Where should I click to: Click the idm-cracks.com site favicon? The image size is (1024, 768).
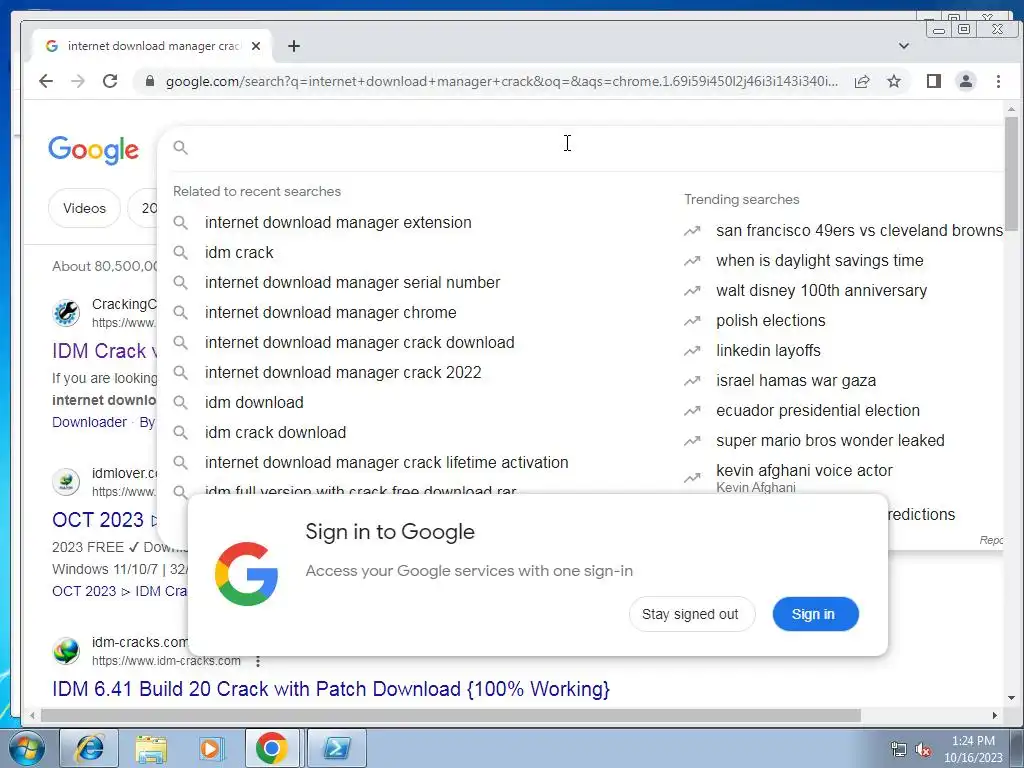click(66, 650)
